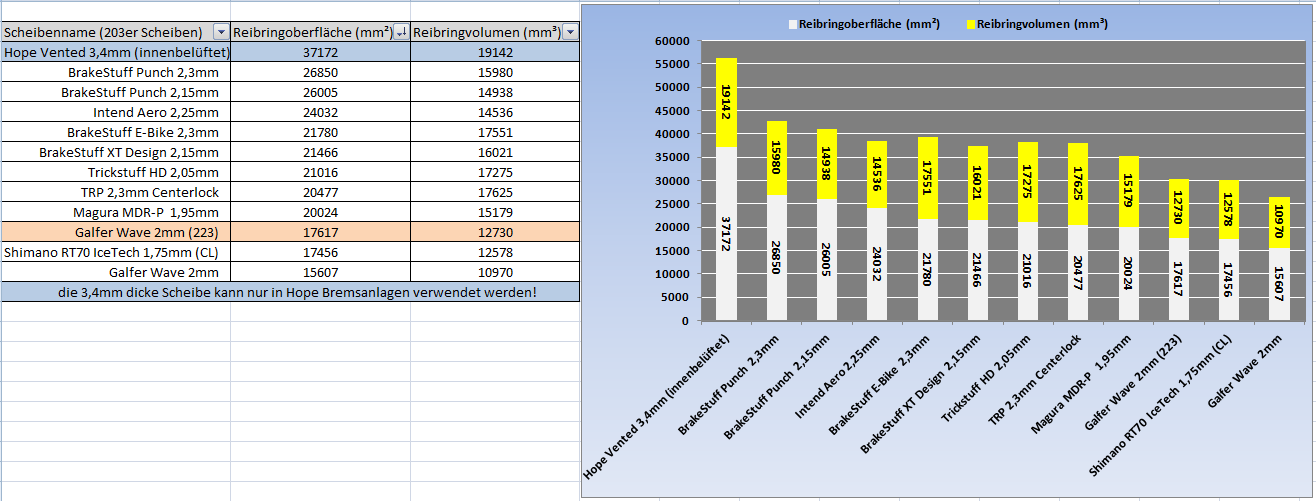Select table cell with surface value 26850
Screen dimensions: 1316x501
(321, 73)
